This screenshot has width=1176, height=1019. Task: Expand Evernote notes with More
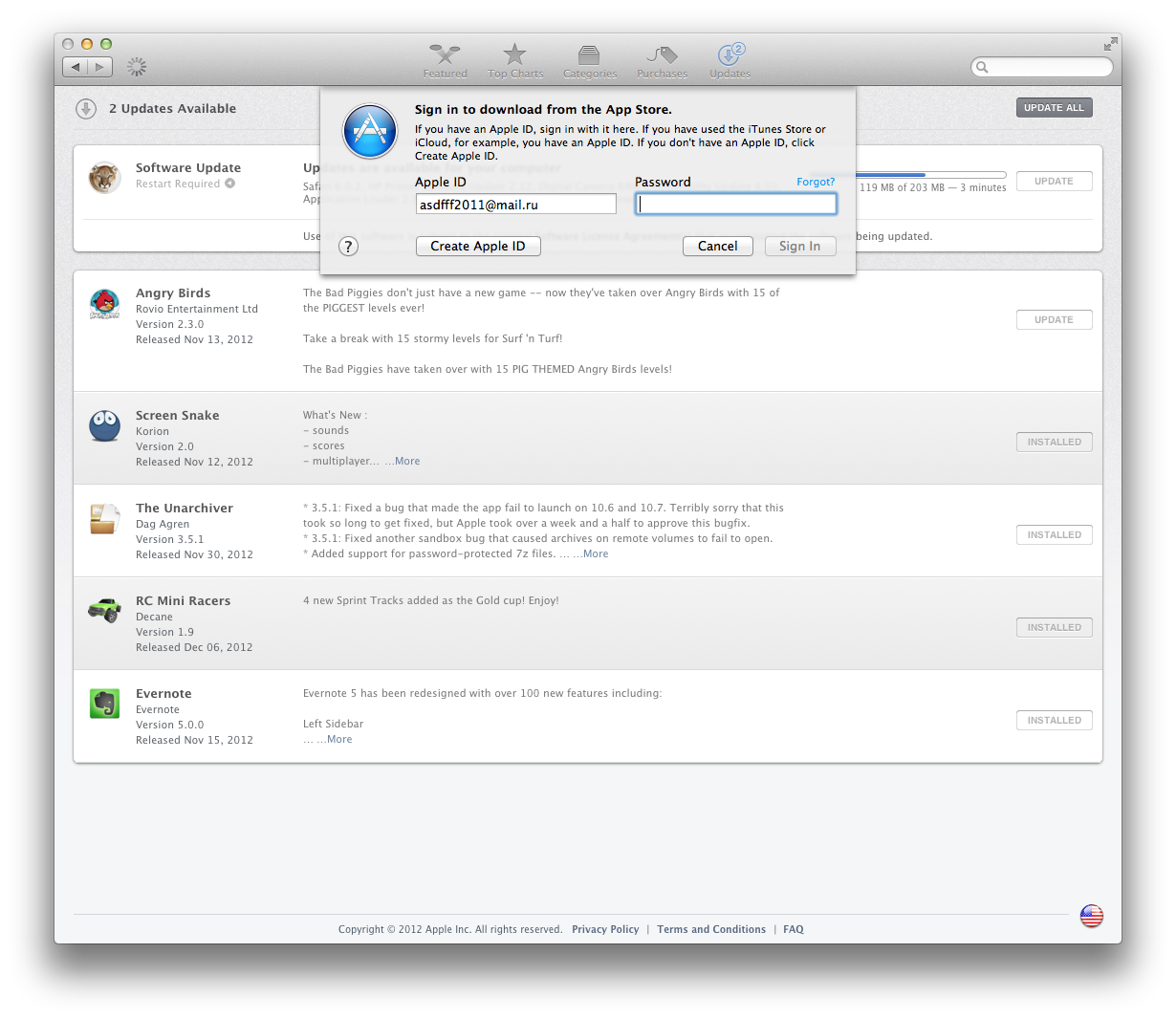coord(339,739)
